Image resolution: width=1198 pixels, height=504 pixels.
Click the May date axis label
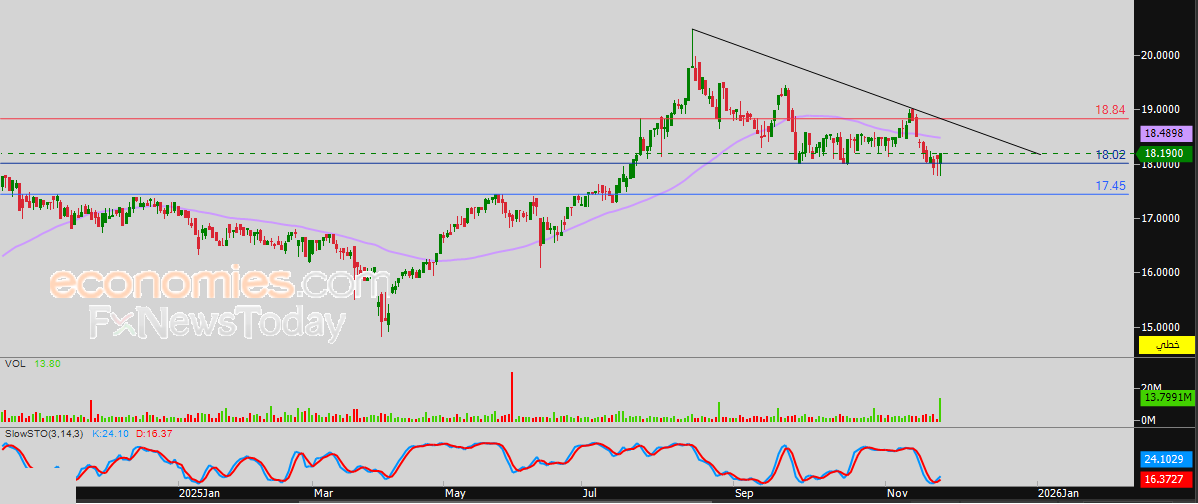coord(455,494)
